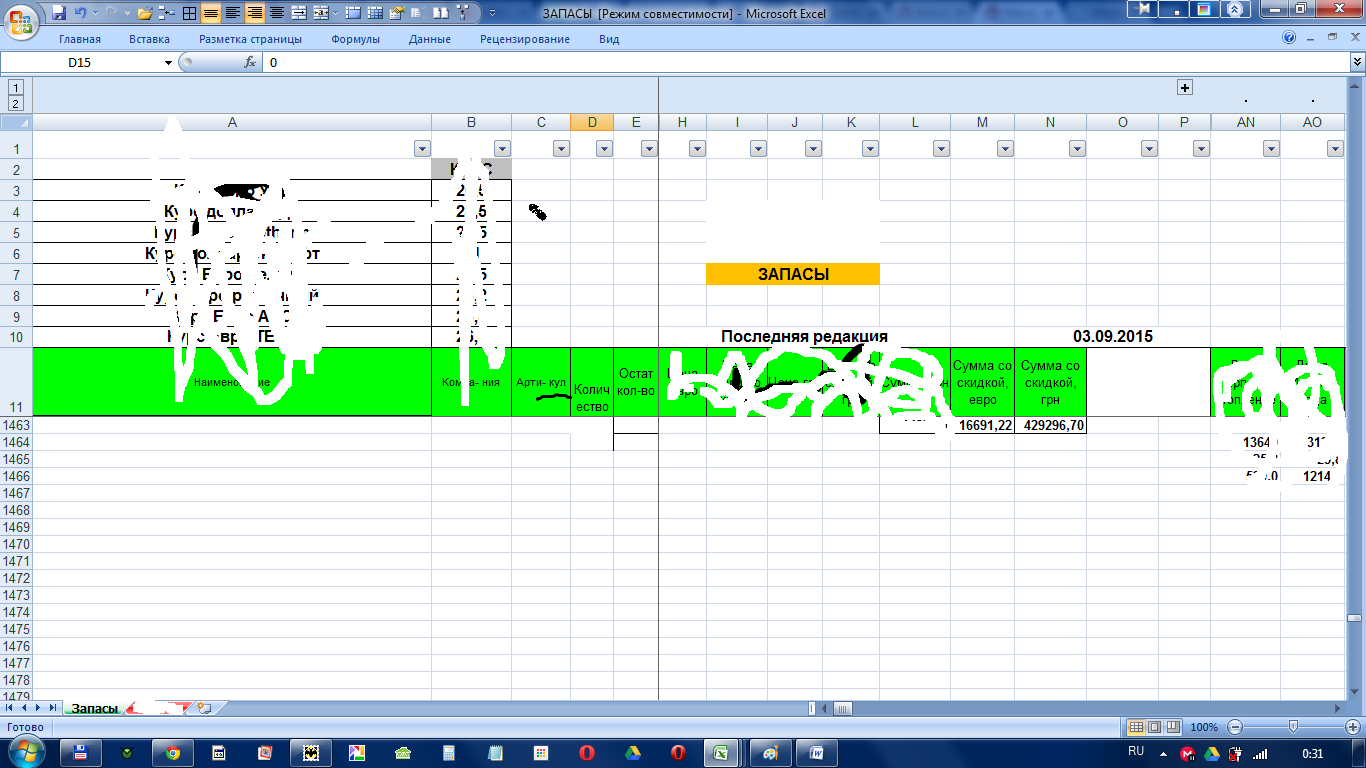Viewport: 1366px width, 768px height.
Task: Click the Последняя редакция cell
Action: point(804,337)
